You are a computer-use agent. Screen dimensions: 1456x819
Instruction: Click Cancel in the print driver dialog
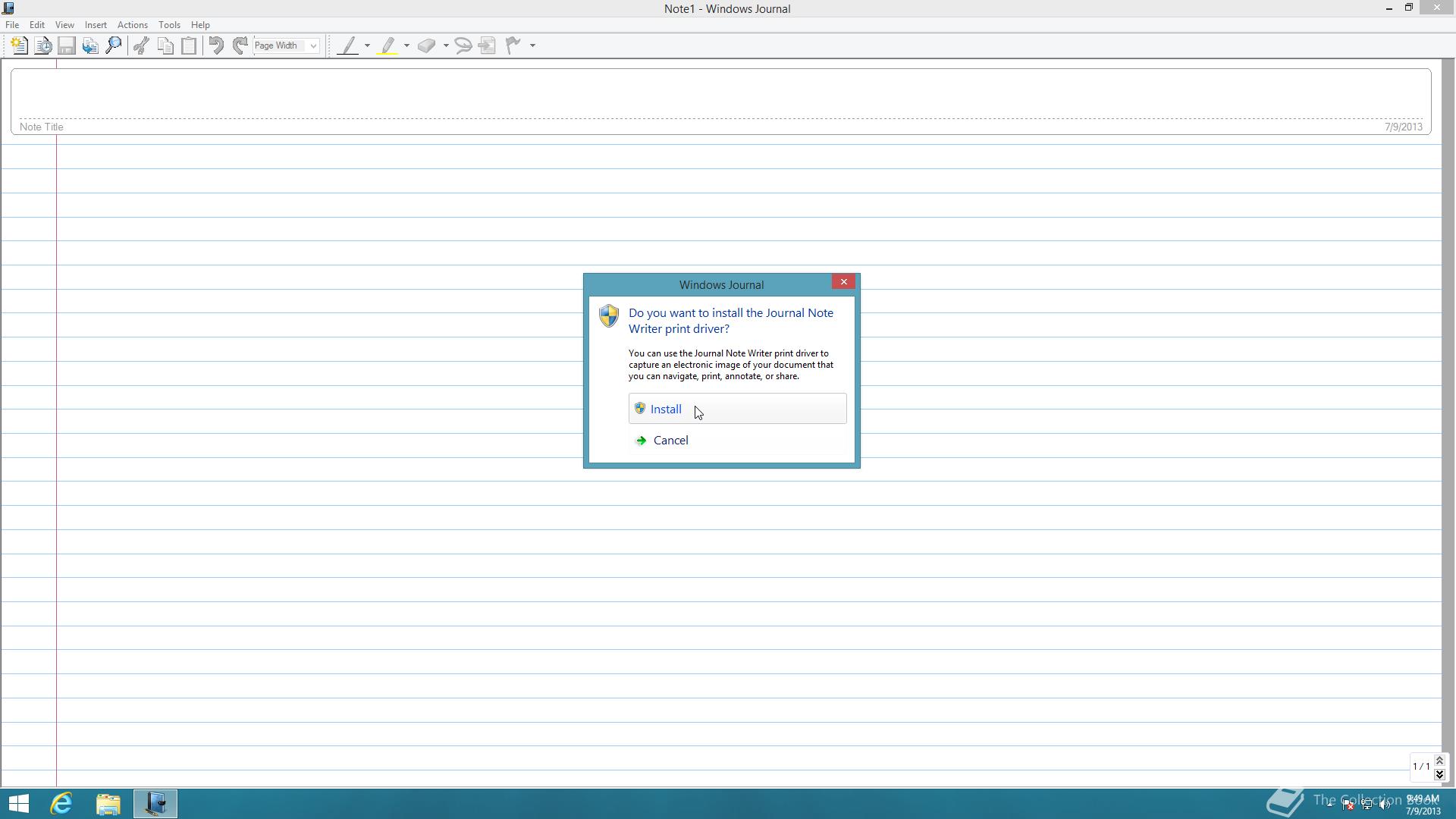737,440
